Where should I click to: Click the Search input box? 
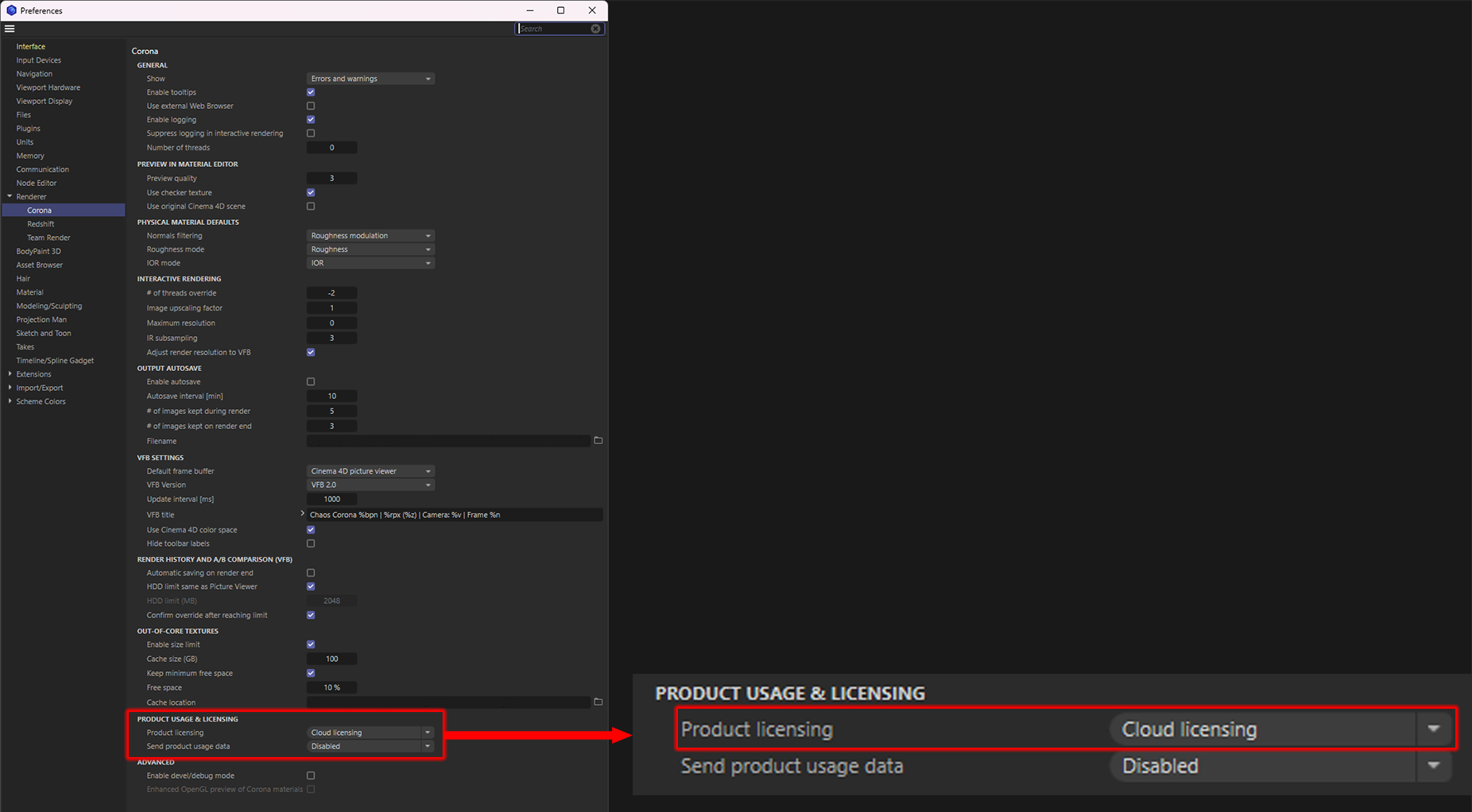click(553, 29)
